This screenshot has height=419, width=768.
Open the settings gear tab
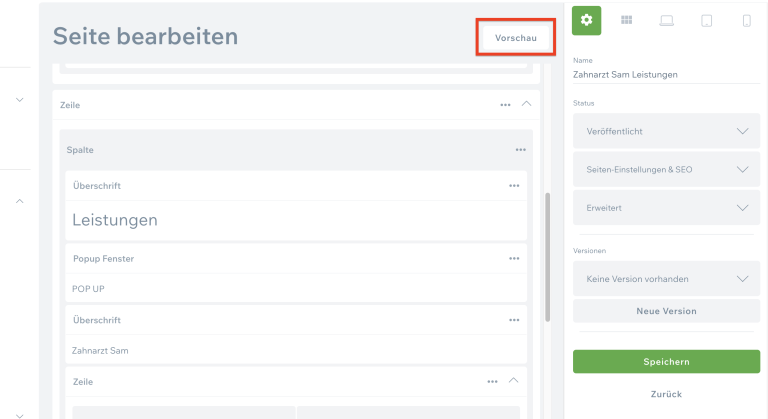pyautogui.click(x=587, y=19)
